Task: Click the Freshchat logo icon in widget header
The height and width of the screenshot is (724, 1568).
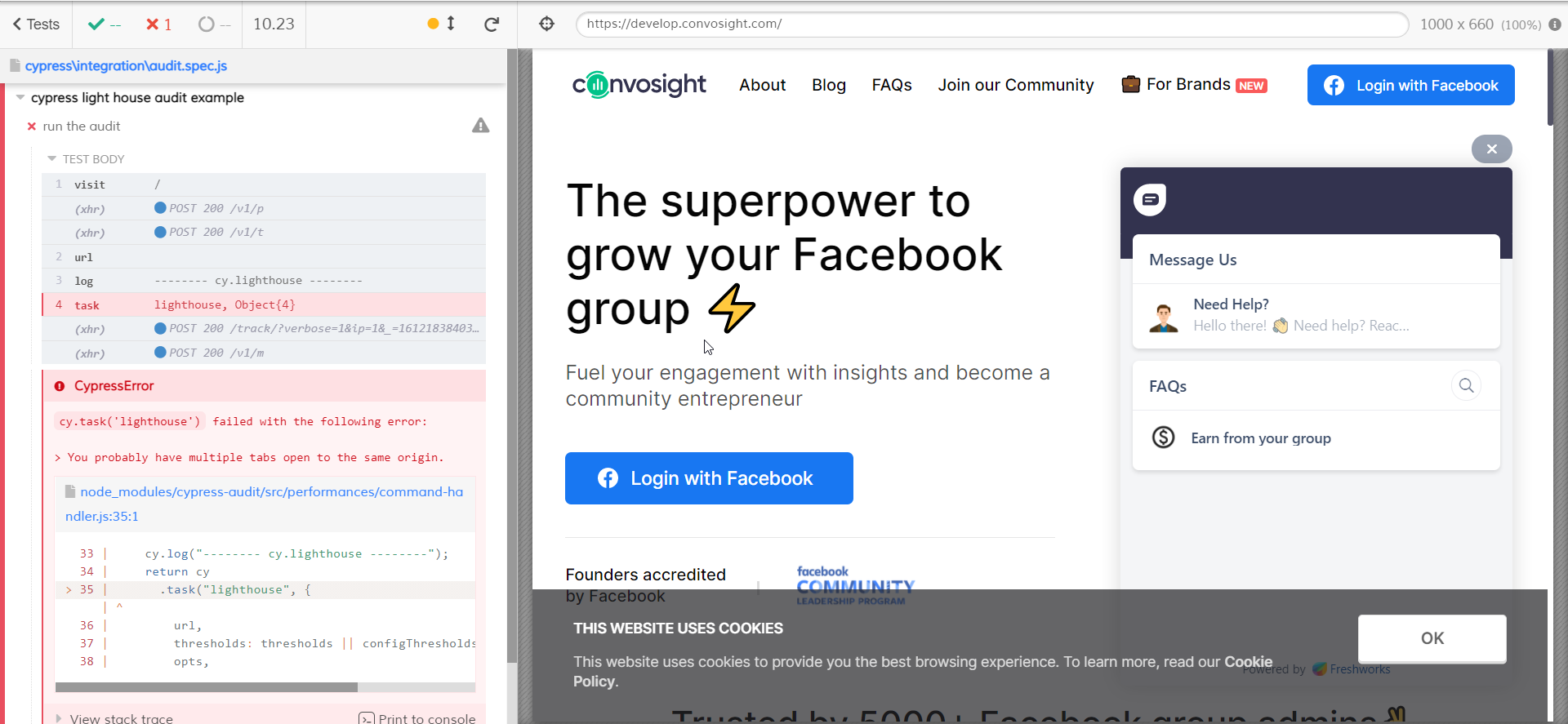Action: click(x=1149, y=199)
